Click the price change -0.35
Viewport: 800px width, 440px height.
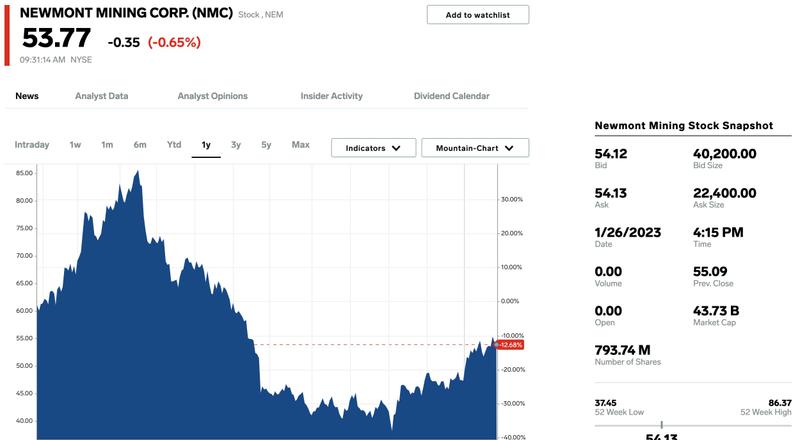click(123, 42)
